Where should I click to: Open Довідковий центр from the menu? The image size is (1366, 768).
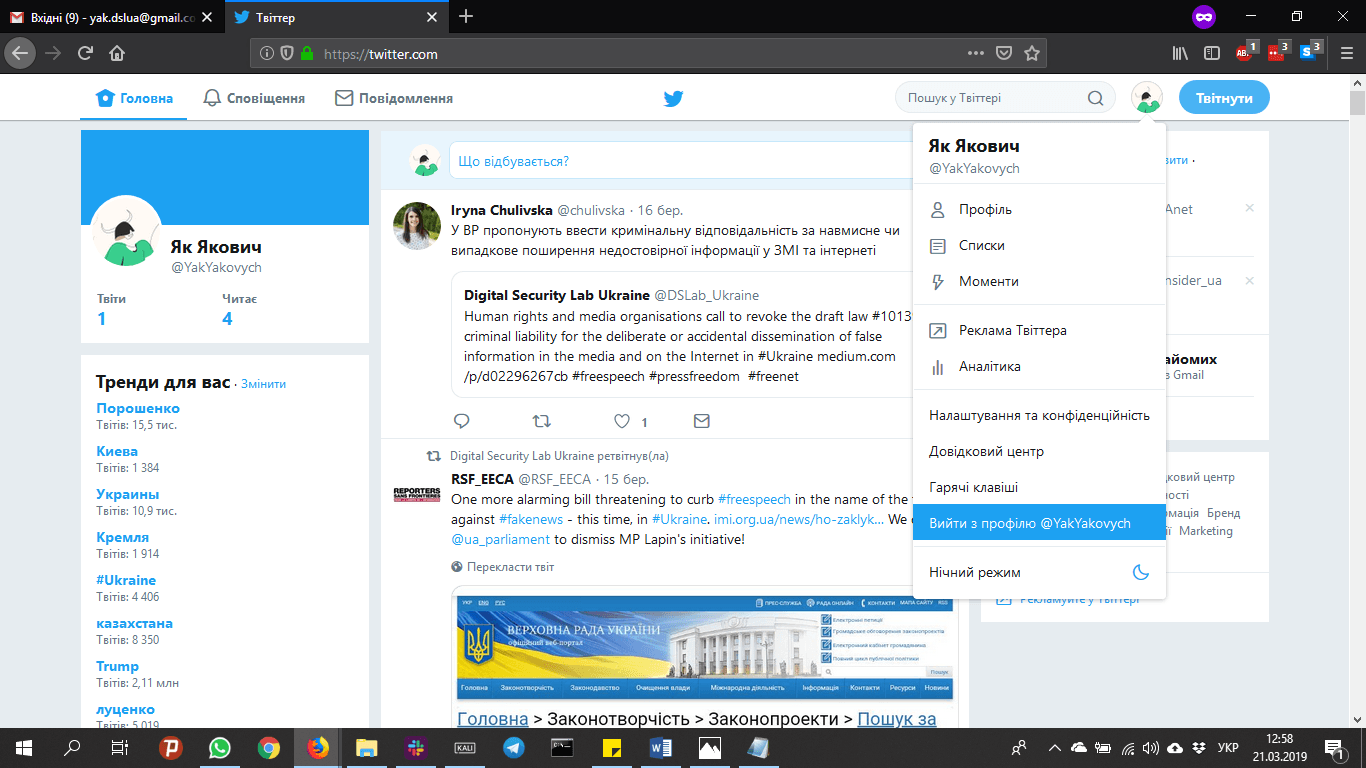(1039, 451)
